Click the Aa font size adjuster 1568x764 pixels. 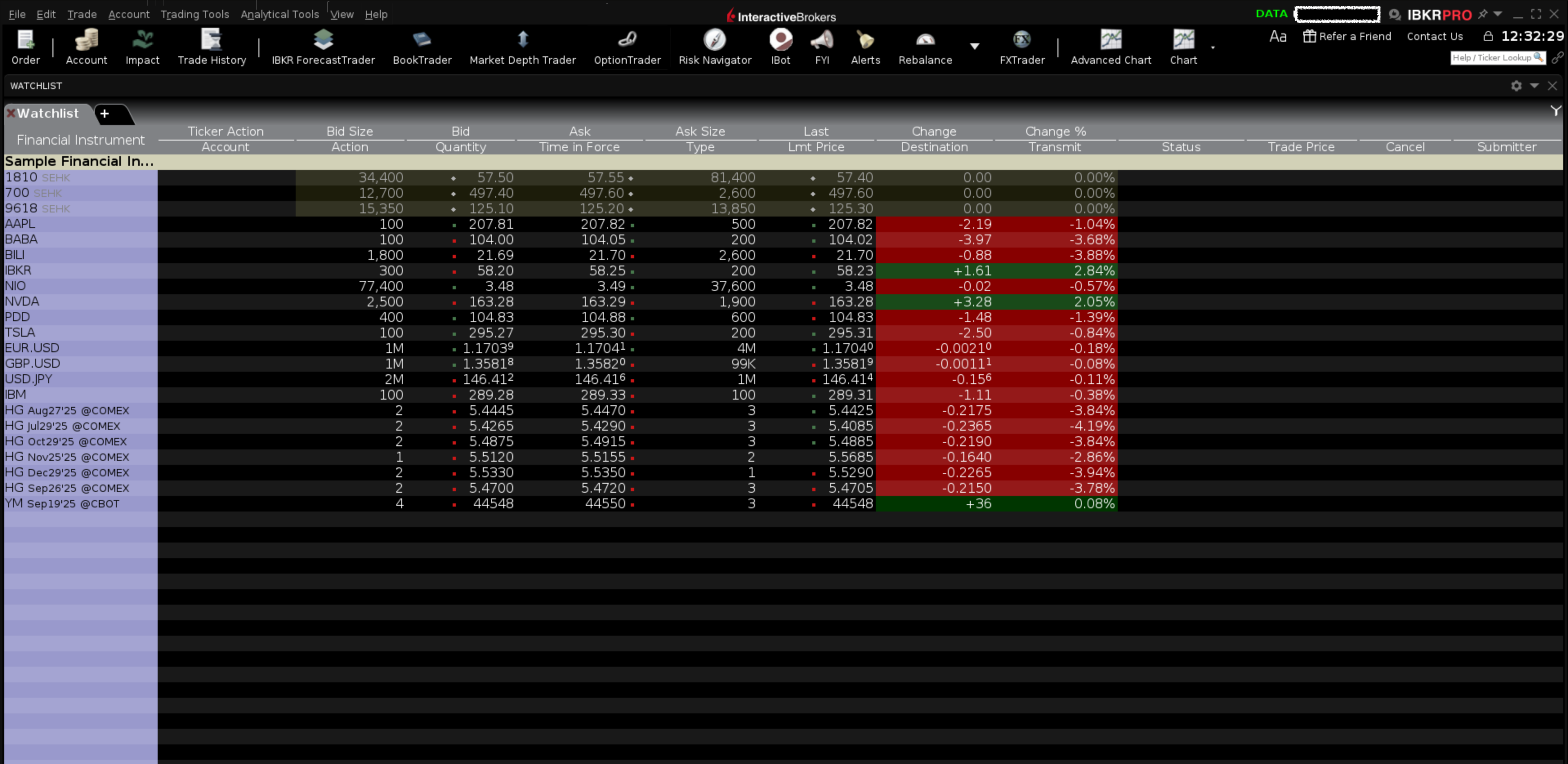(1278, 36)
